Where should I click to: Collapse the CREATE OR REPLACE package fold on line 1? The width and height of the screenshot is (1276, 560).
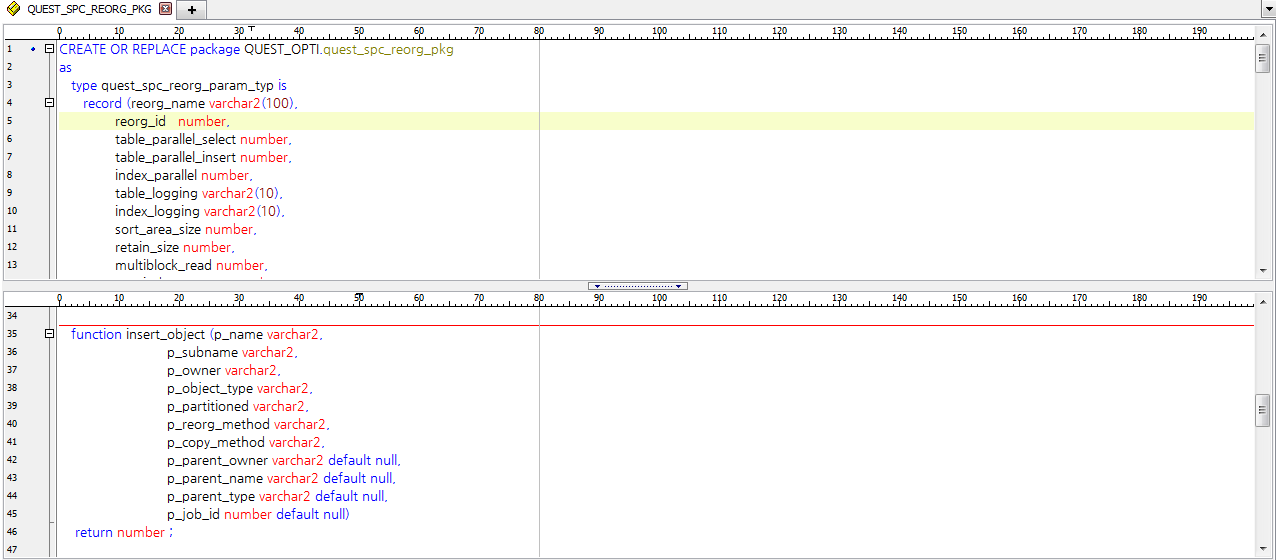49,49
